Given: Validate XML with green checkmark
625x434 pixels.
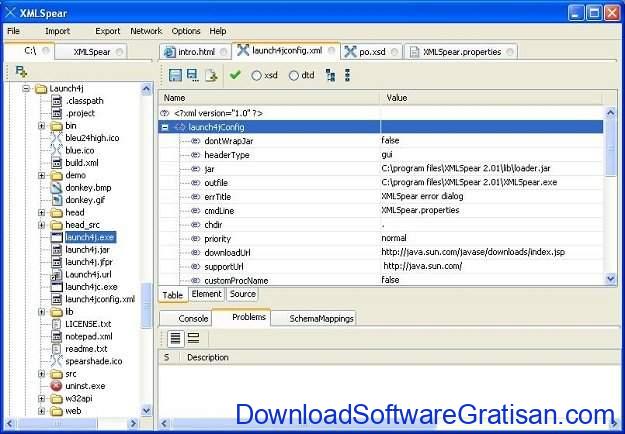Looking at the screenshot, I should click(x=236, y=75).
